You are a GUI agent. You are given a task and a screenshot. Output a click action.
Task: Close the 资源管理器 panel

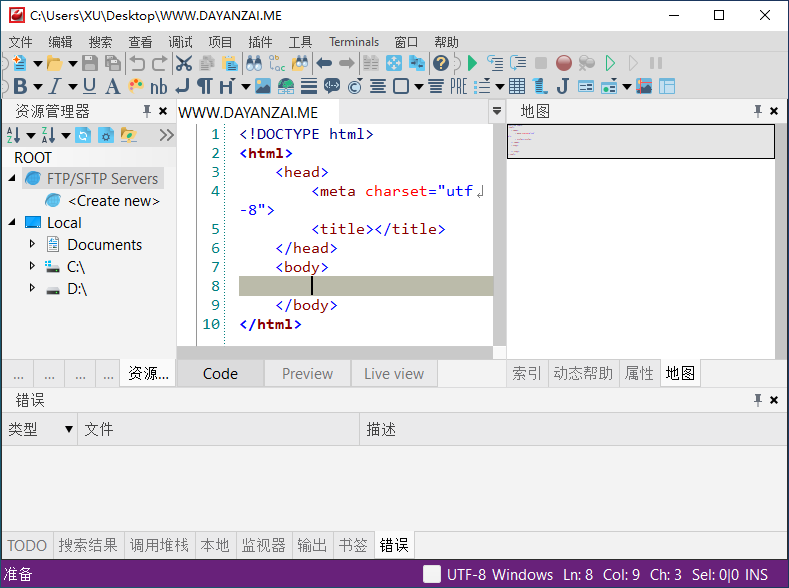pos(163,111)
